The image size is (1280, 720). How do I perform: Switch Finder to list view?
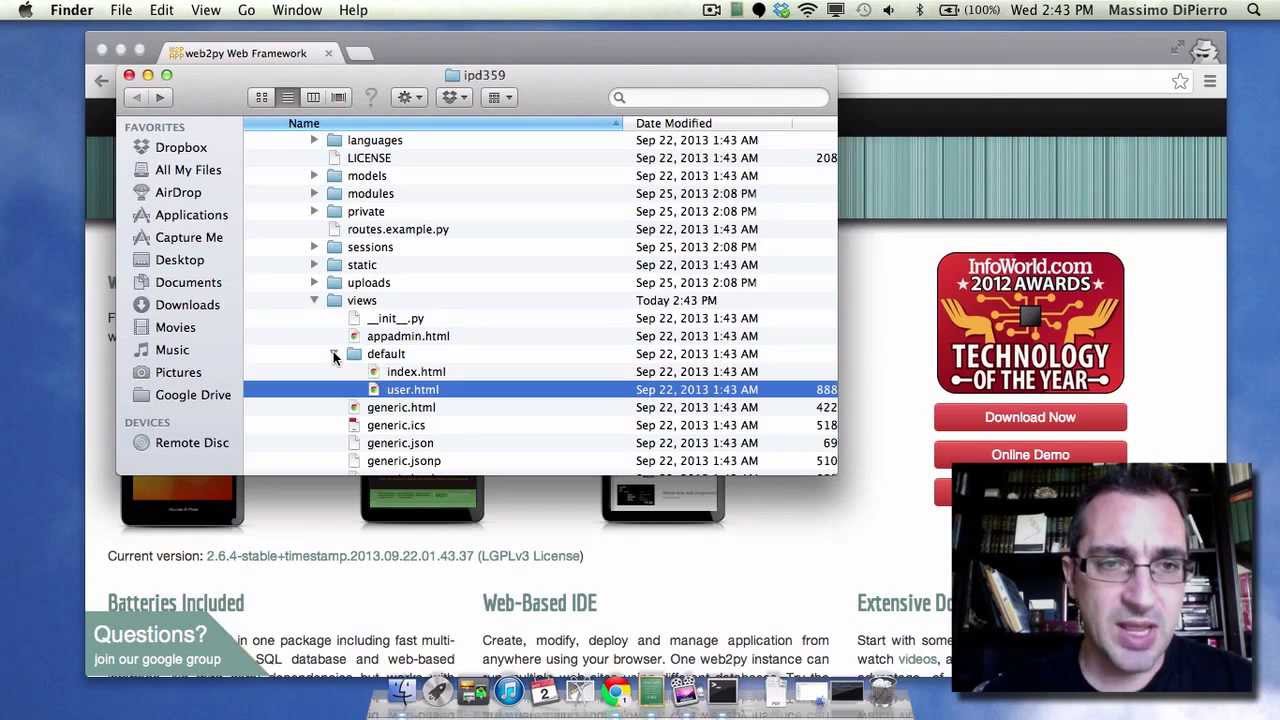tap(287, 97)
